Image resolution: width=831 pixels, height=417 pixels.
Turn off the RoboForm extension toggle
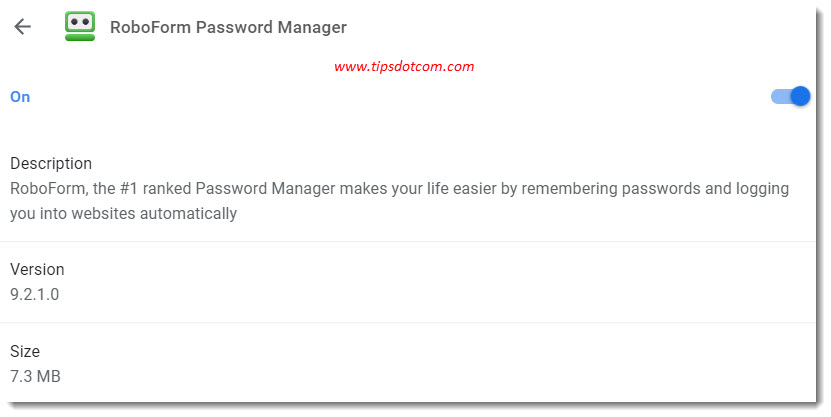click(790, 96)
